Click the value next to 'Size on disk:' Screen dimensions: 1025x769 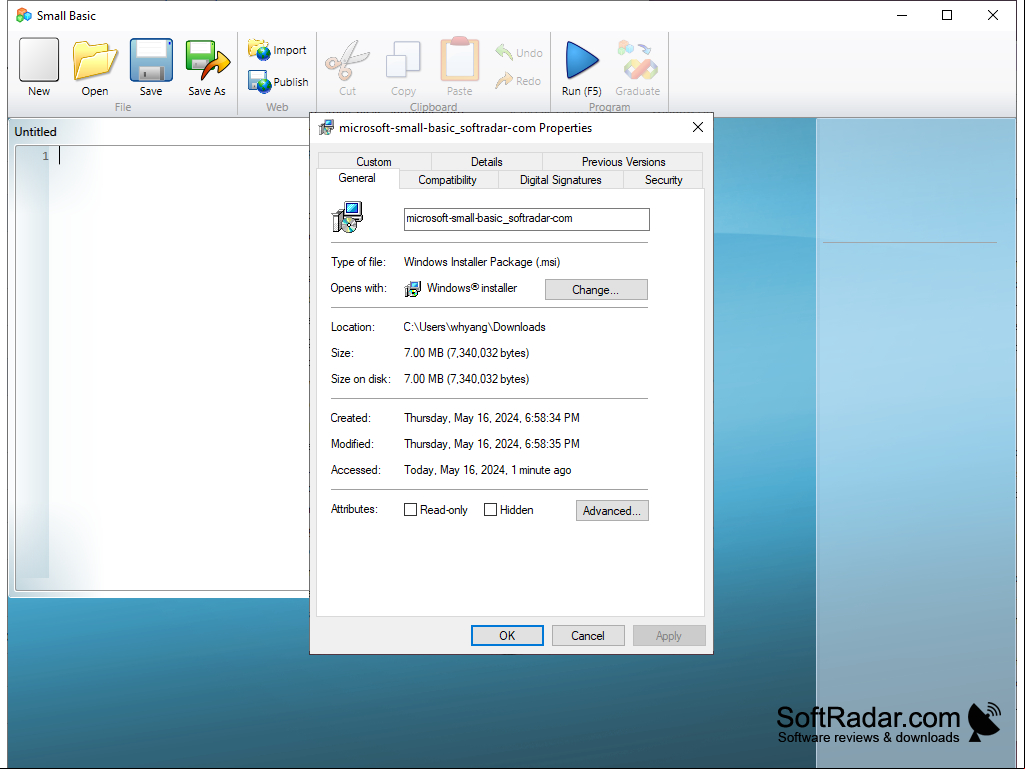pos(467,379)
